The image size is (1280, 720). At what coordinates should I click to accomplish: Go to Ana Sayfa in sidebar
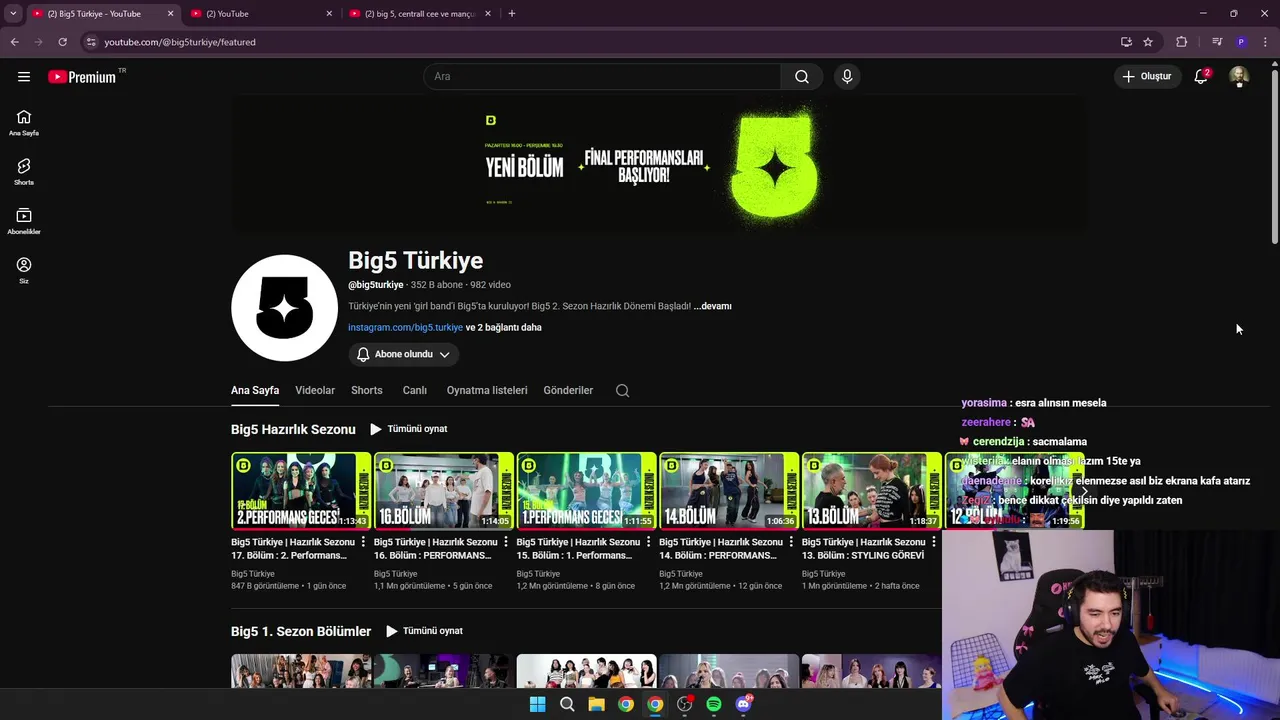click(24, 123)
